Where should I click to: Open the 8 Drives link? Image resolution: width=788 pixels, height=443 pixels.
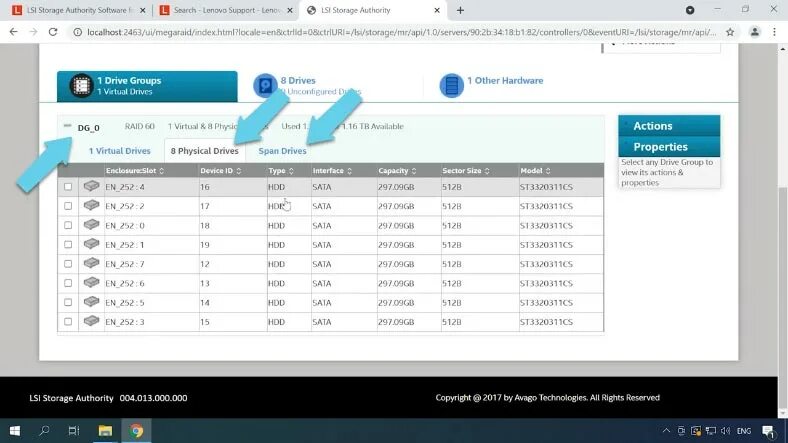click(298, 80)
